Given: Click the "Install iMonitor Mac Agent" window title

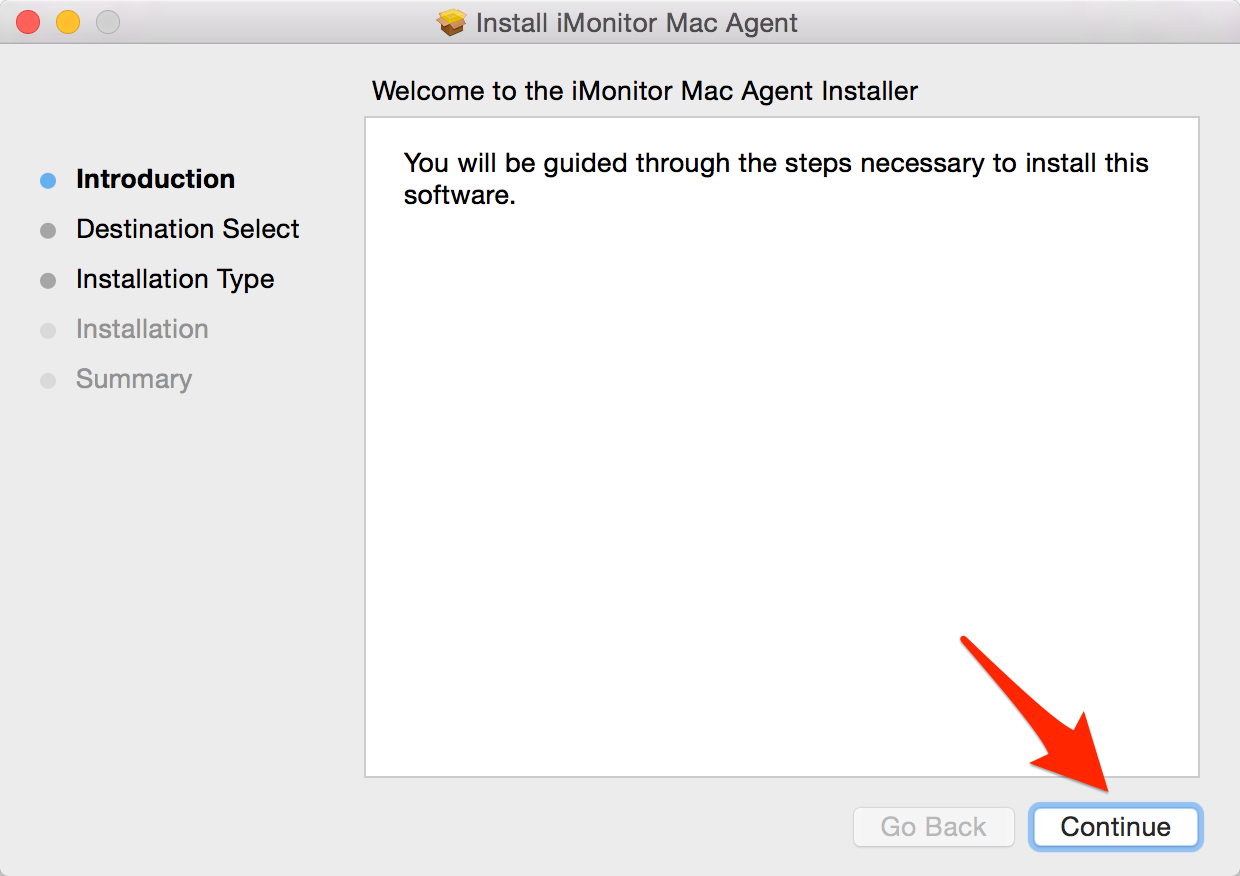Looking at the screenshot, I should (x=636, y=23).
